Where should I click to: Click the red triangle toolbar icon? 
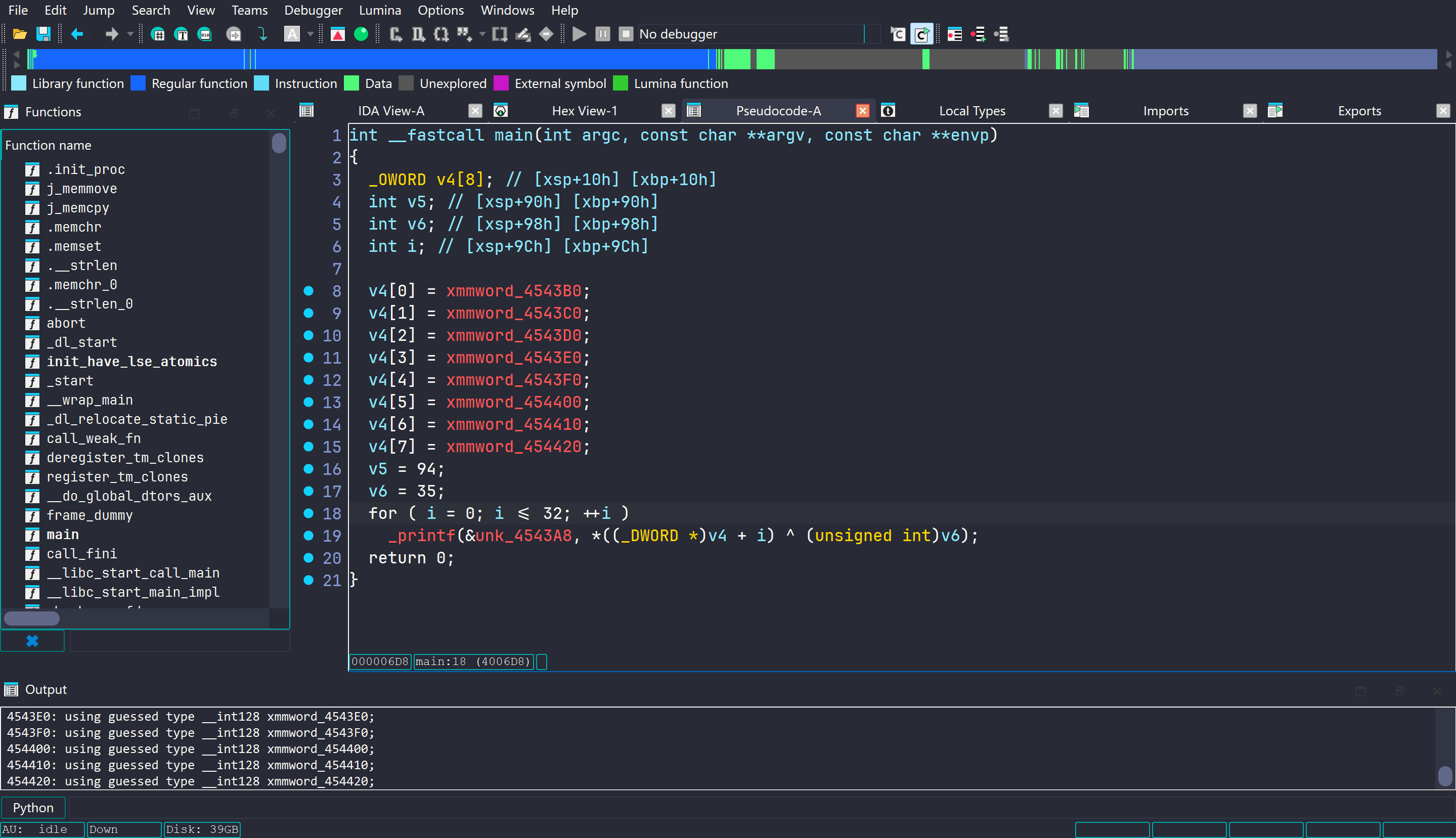(x=338, y=34)
